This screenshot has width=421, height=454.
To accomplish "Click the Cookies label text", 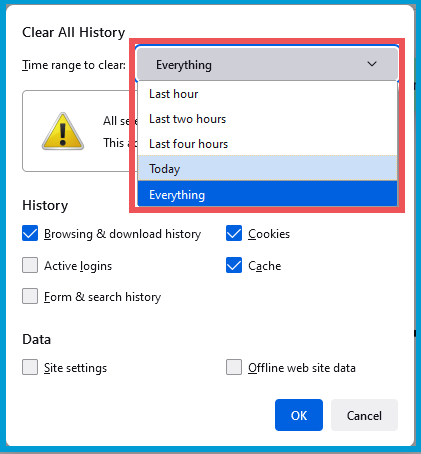I will 269,234.
